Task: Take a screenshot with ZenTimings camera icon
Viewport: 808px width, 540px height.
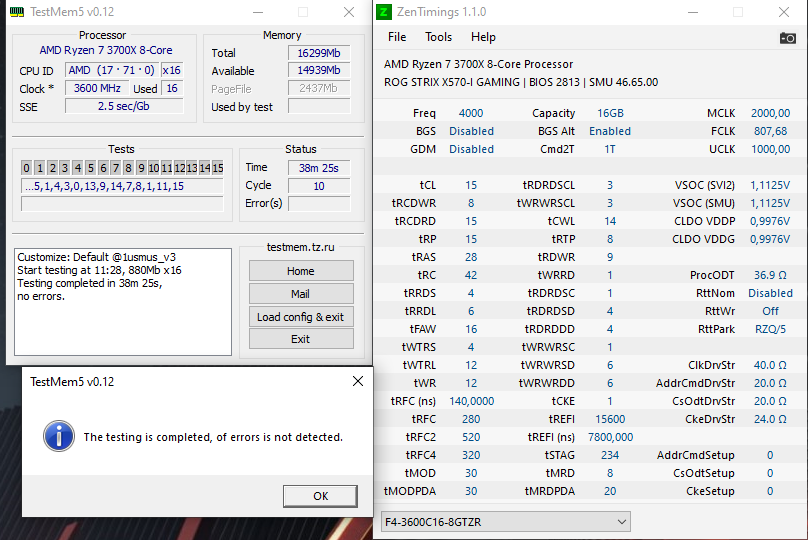Action: click(787, 38)
